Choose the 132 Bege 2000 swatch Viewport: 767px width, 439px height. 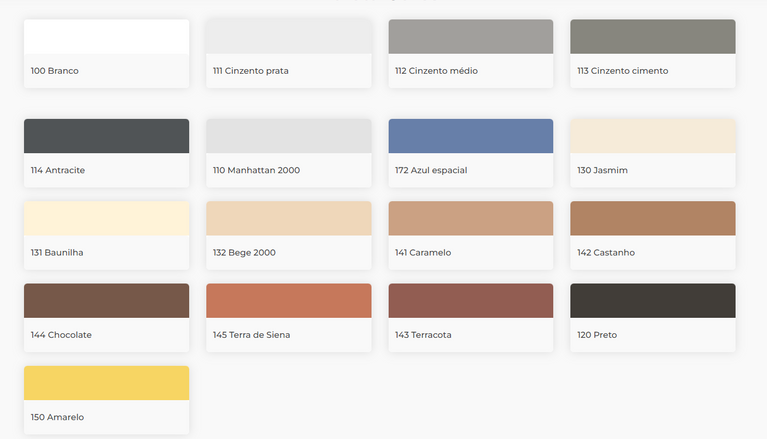288,218
